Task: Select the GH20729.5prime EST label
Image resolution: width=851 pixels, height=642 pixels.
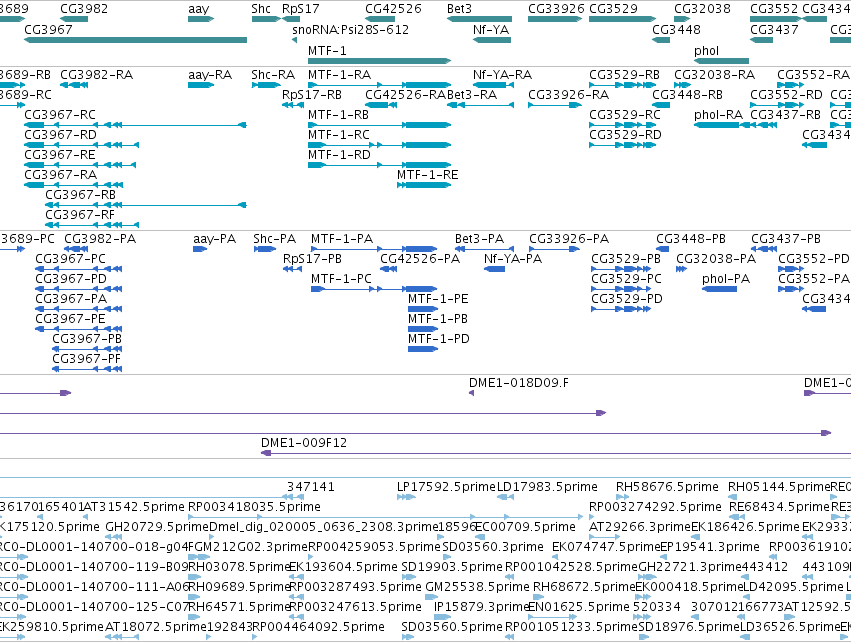Action: pyautogui.click(x=157, y=526)
